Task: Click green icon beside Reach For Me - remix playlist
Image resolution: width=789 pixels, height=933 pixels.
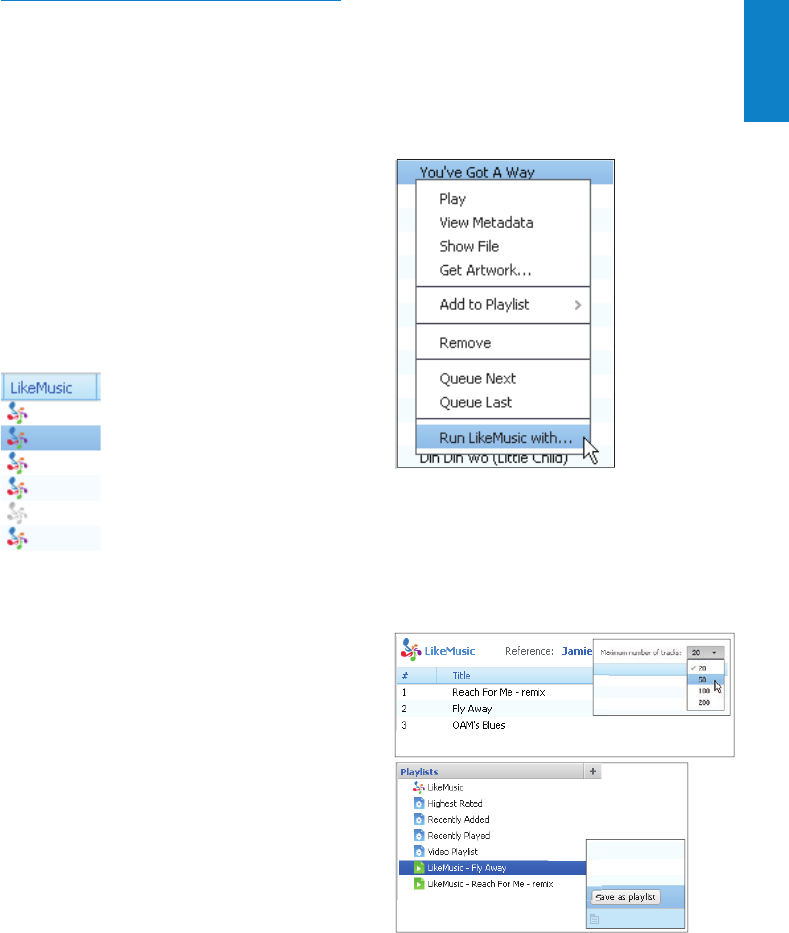Action: (419, 884)
